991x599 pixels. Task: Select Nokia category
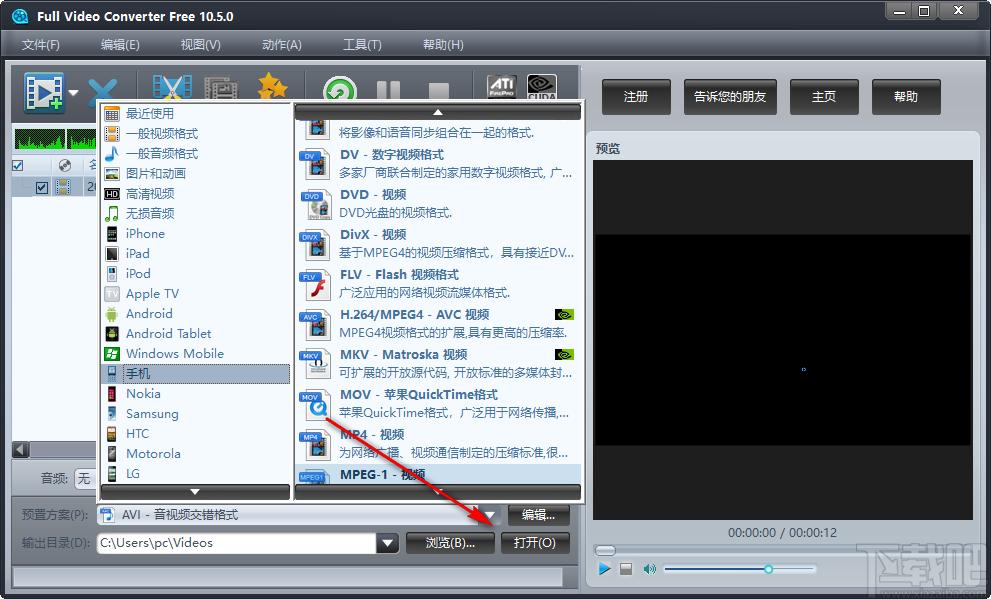[x=195, y=394]
